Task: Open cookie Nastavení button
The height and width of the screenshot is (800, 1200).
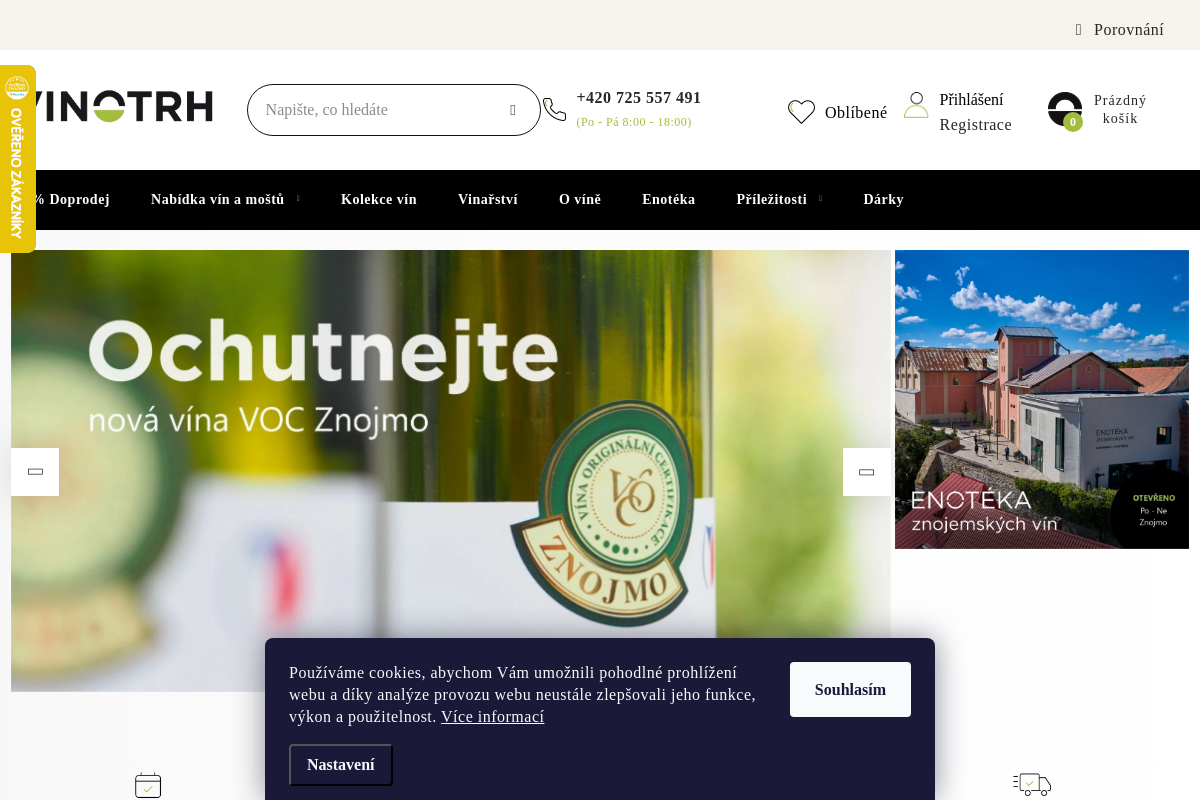Action: pyautogui.click(x=341, y=765)
